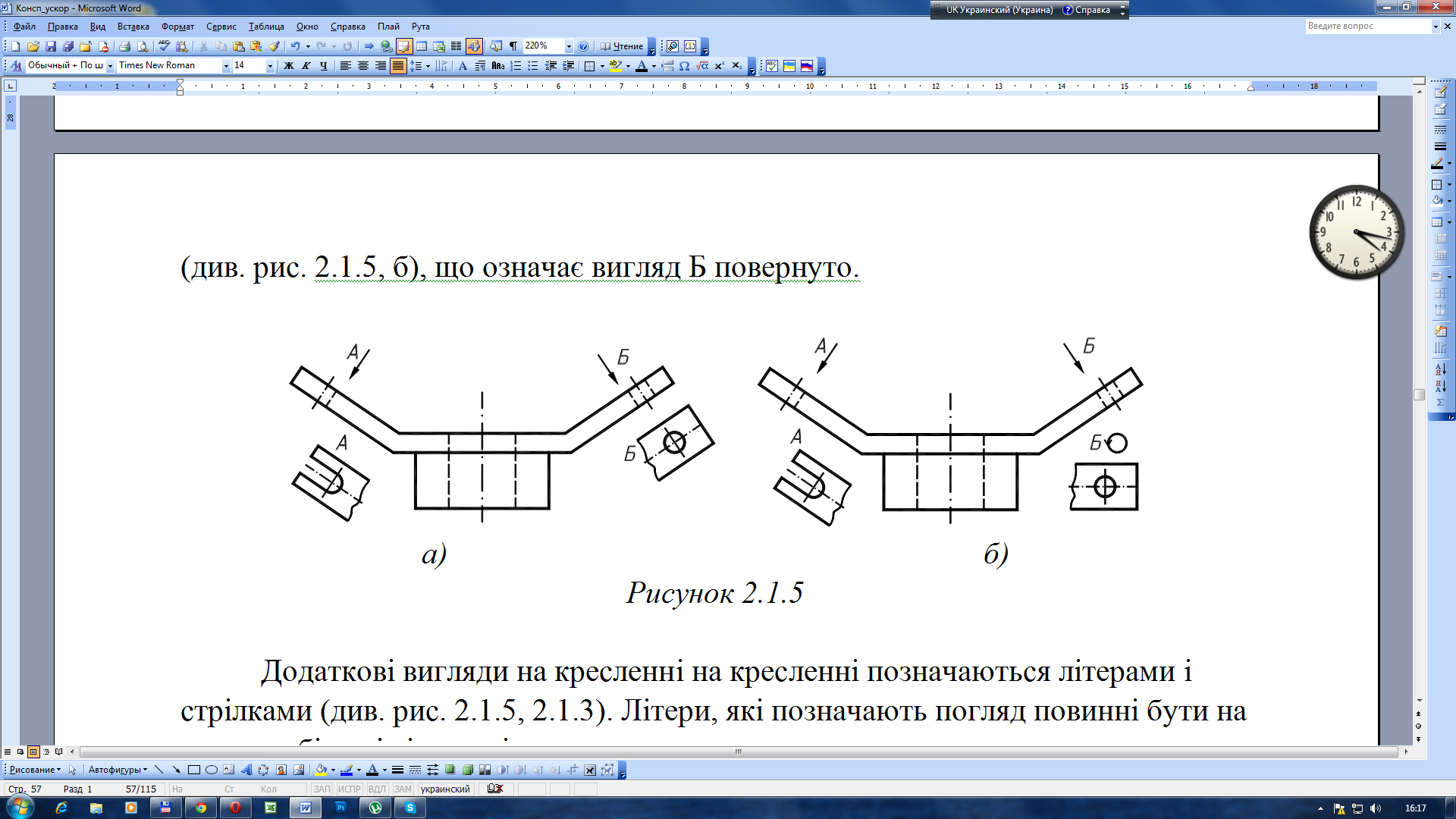
Task: Click the Rectangle drawing tool
Action: coord(194,770)
